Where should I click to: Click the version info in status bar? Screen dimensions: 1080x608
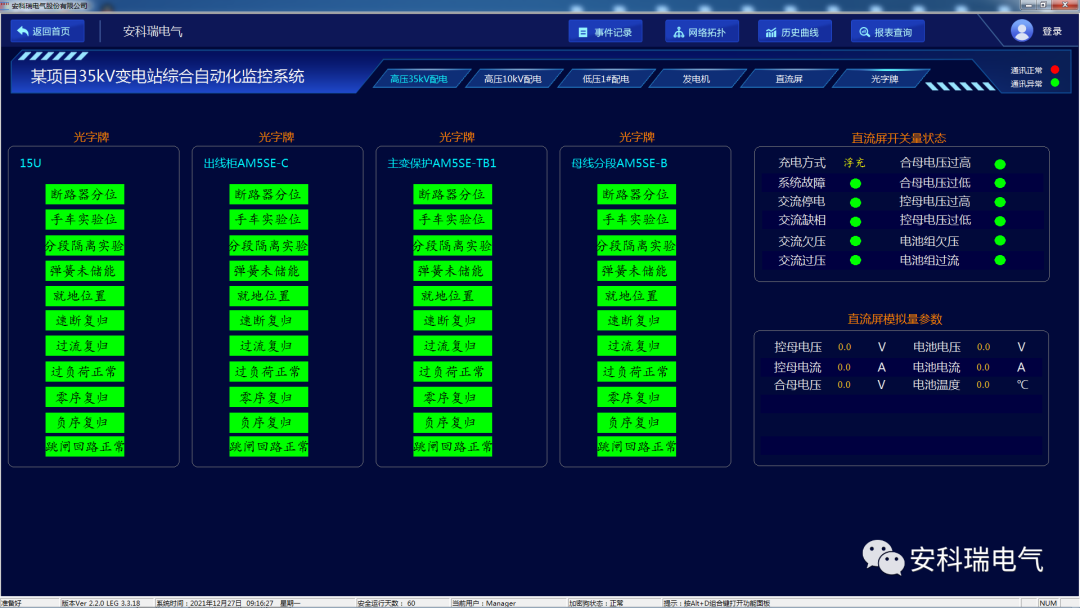tap(101, 603)
